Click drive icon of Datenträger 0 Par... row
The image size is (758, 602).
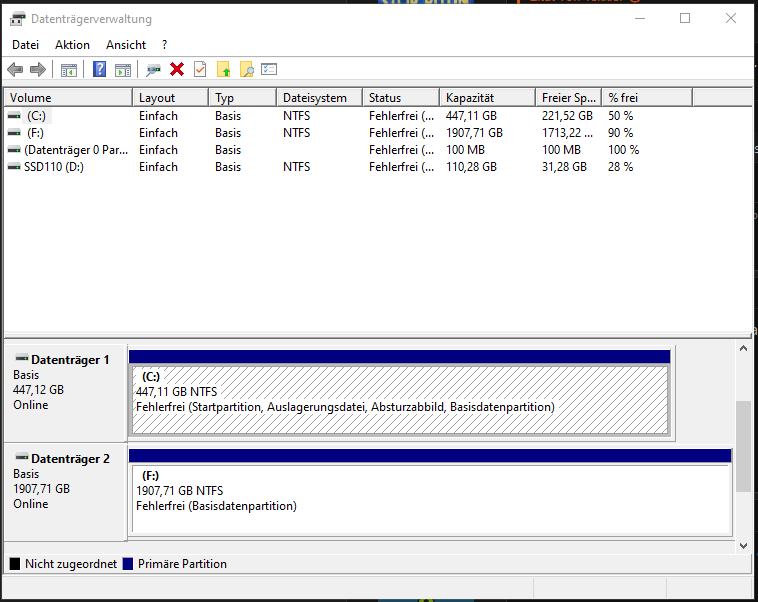[14, 150]
